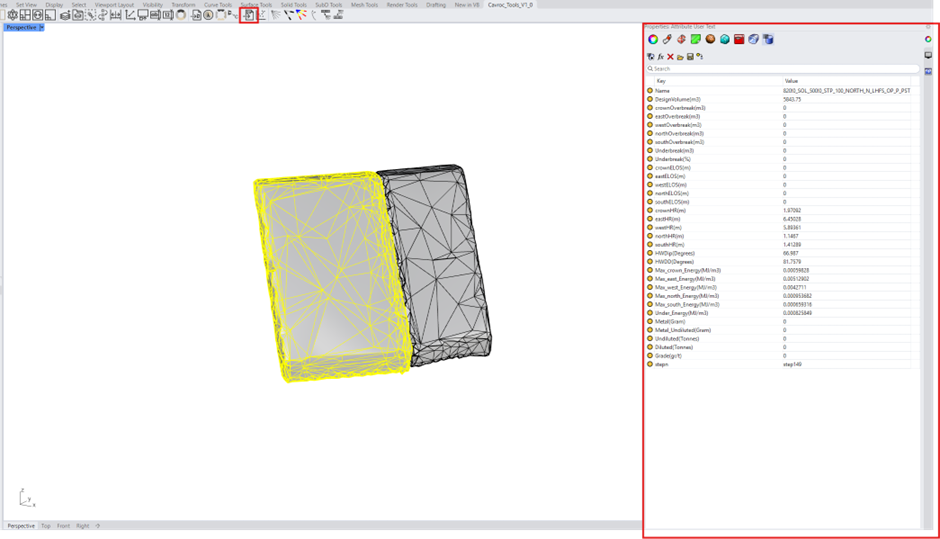
Task: Switch to the Top viewport tab
Action: pos(46,526)
